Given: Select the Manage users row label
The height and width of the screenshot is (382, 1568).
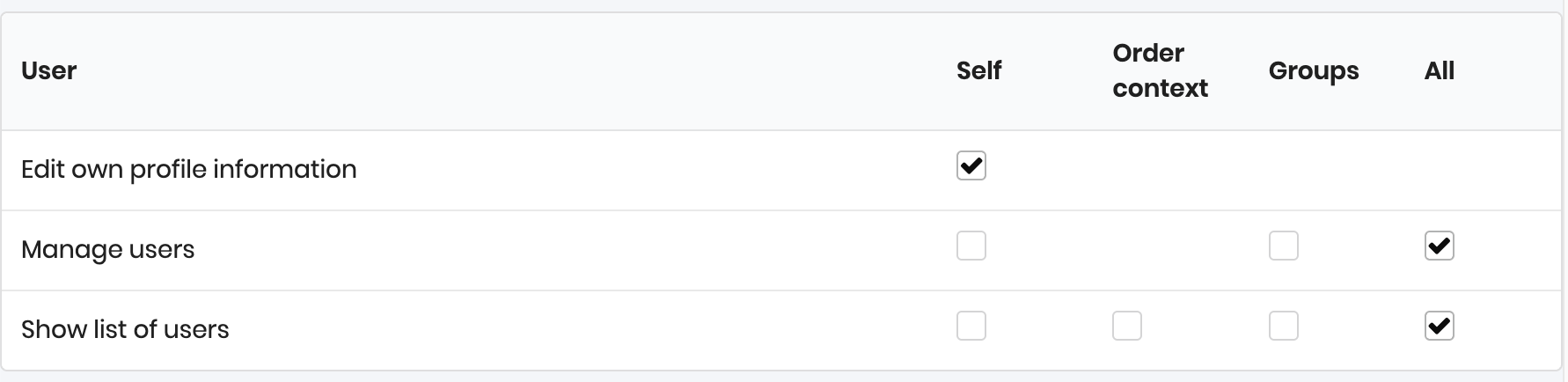Looking at the screenshot, I should [x=108, y=250].
